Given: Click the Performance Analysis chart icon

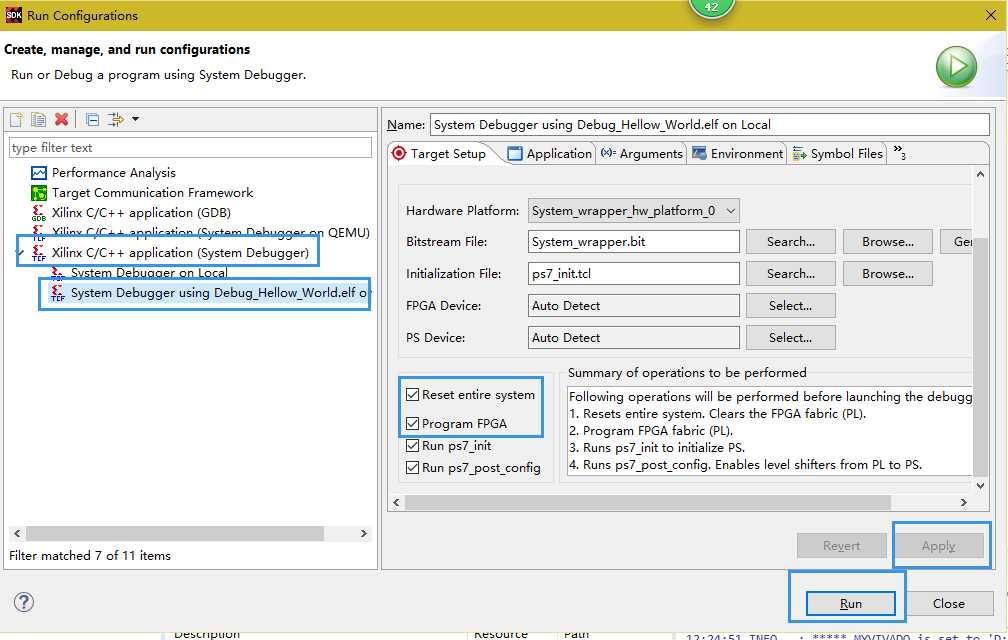Looking at the screenshot, I should point(39,173).
